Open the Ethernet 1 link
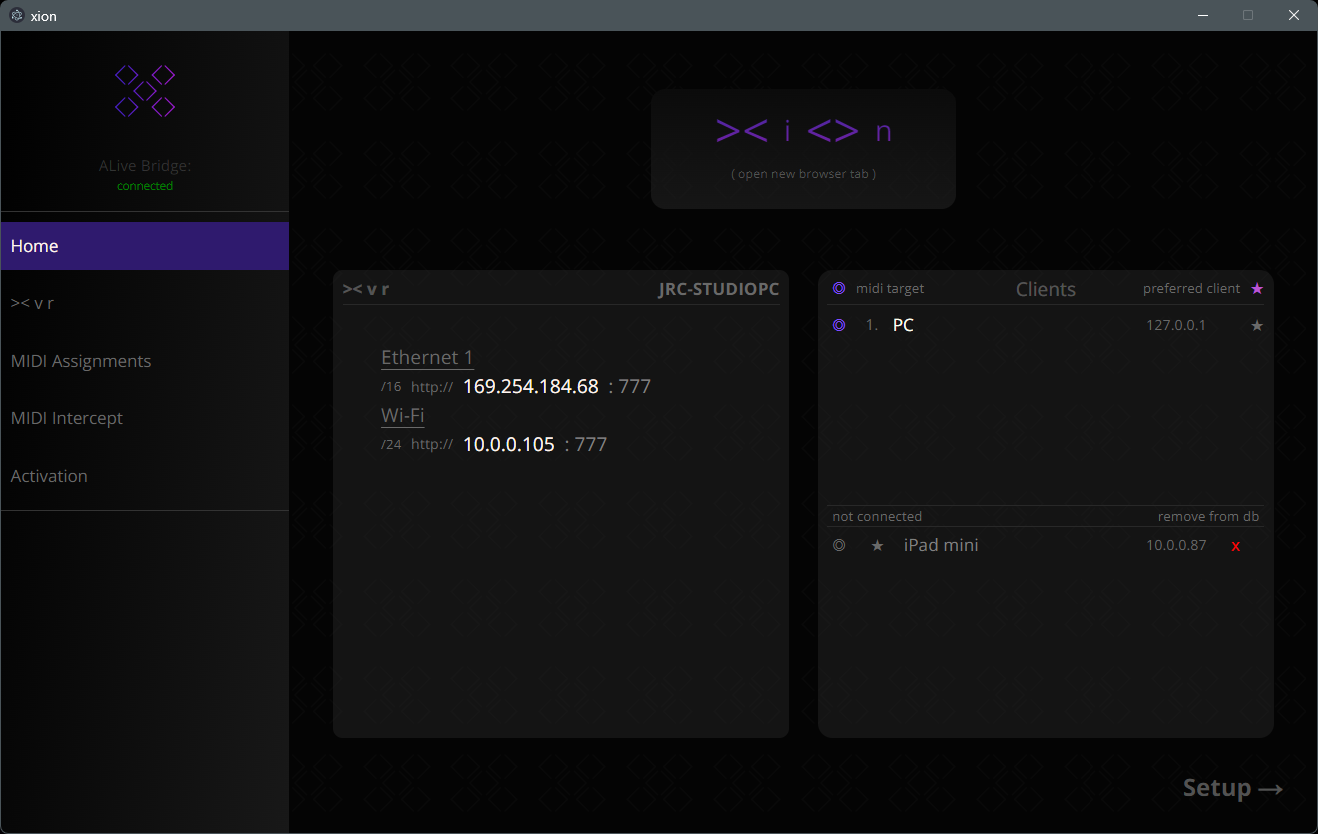The height and width of the screenshot is (834, 1318). coord(427,357)
